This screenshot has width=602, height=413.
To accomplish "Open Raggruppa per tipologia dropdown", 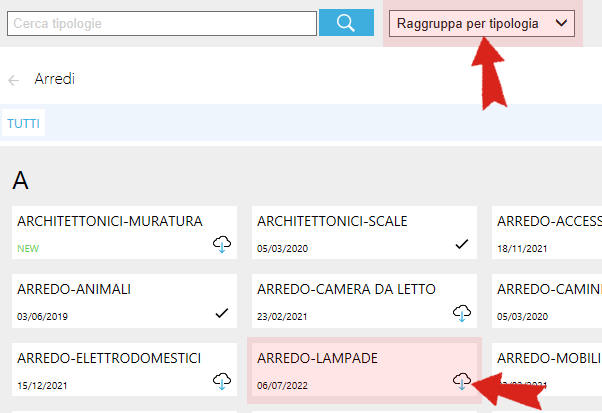I will [x=482, y=24].
